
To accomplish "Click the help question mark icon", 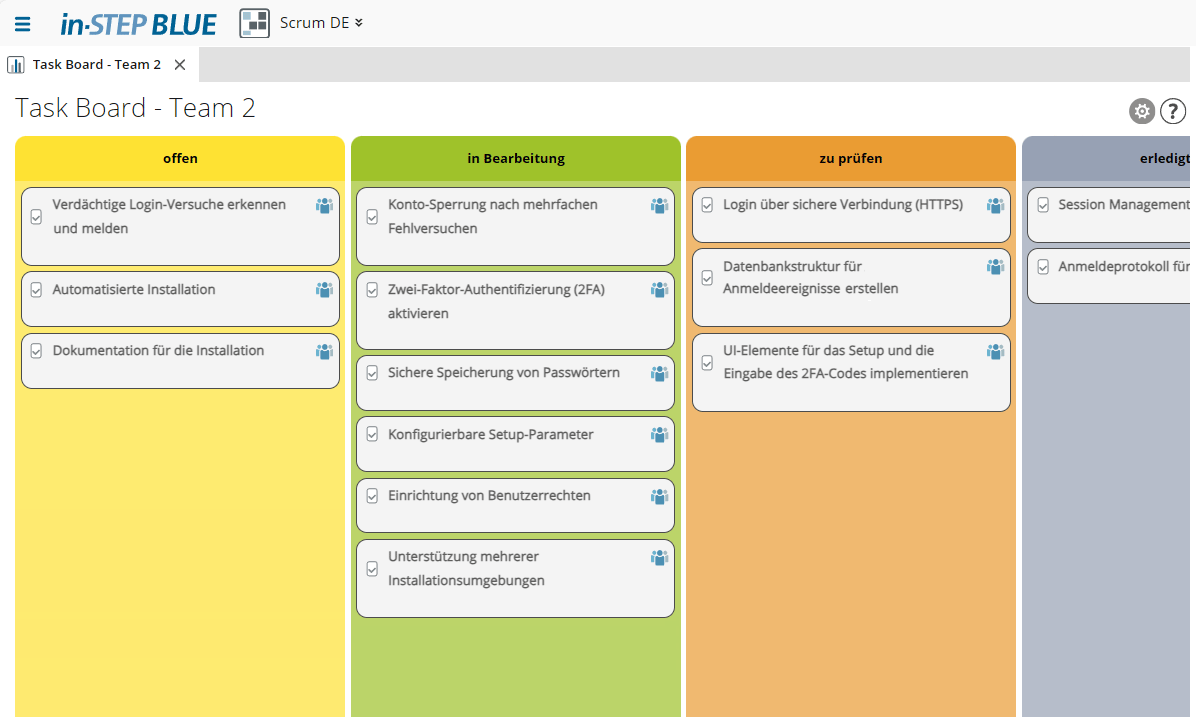I will [x=1172, y=111].
